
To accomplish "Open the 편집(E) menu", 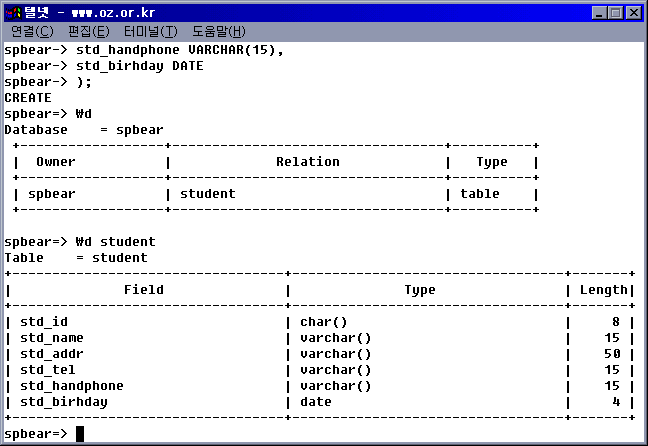I will (x=89, y=31).
